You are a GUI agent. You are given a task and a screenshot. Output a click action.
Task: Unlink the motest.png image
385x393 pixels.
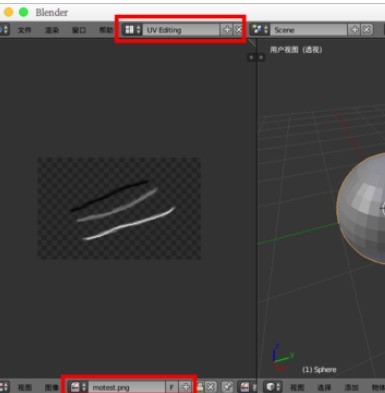pos(210,387)
